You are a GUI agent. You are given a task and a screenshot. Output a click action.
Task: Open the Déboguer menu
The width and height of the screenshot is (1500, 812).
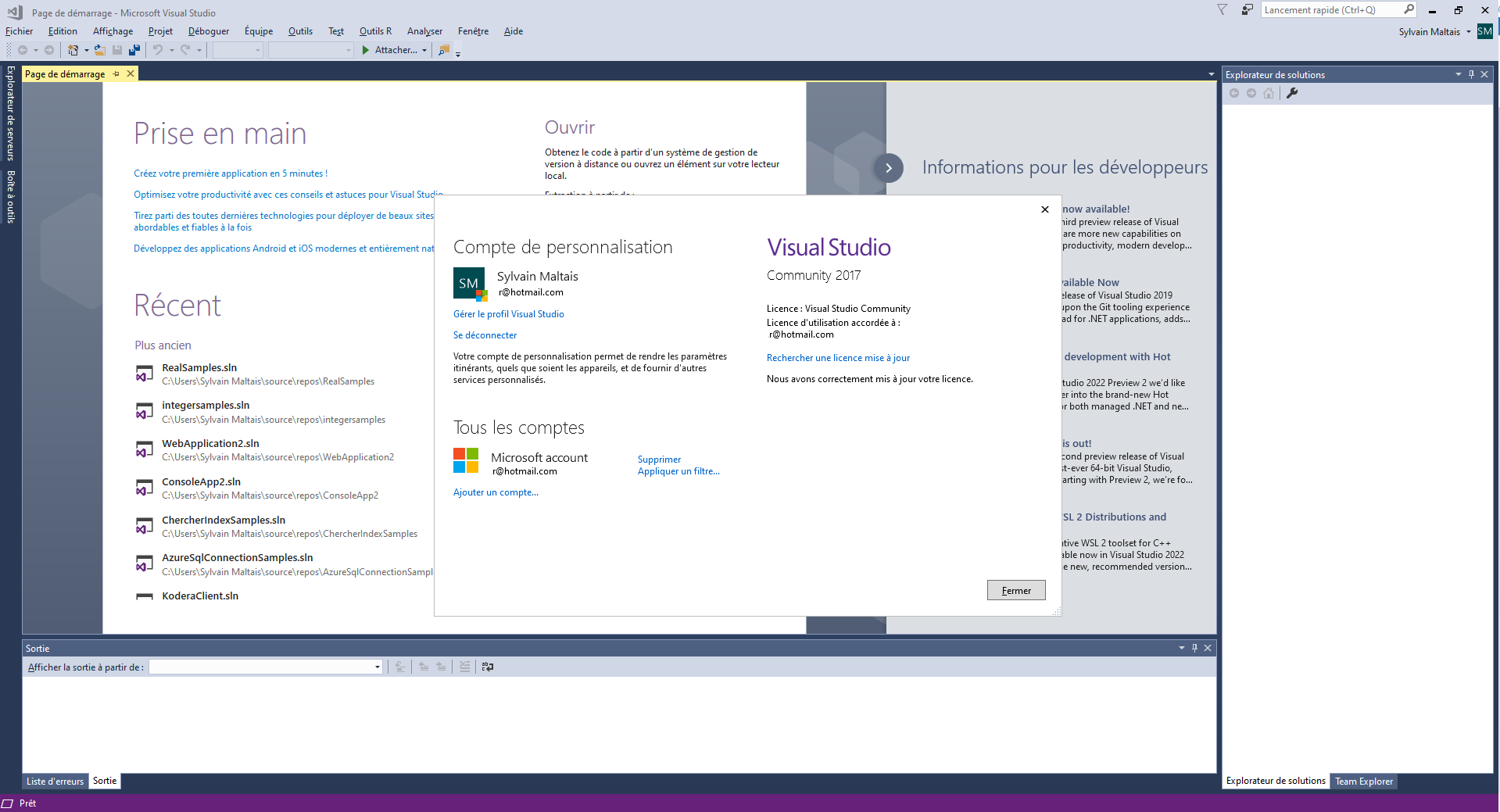(x=209, y=31)
